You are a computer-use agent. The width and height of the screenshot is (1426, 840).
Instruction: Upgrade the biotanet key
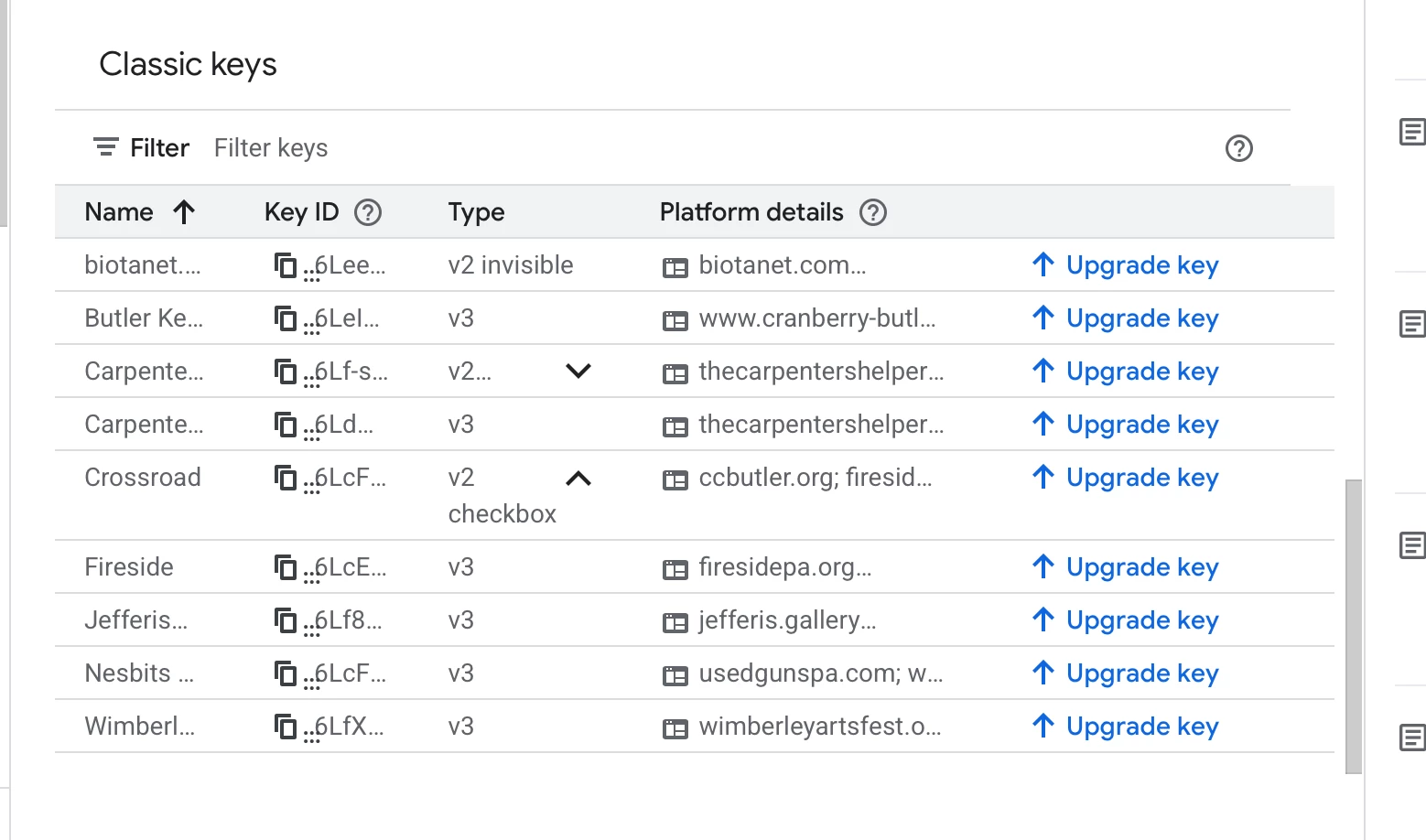click(1126, 265)
